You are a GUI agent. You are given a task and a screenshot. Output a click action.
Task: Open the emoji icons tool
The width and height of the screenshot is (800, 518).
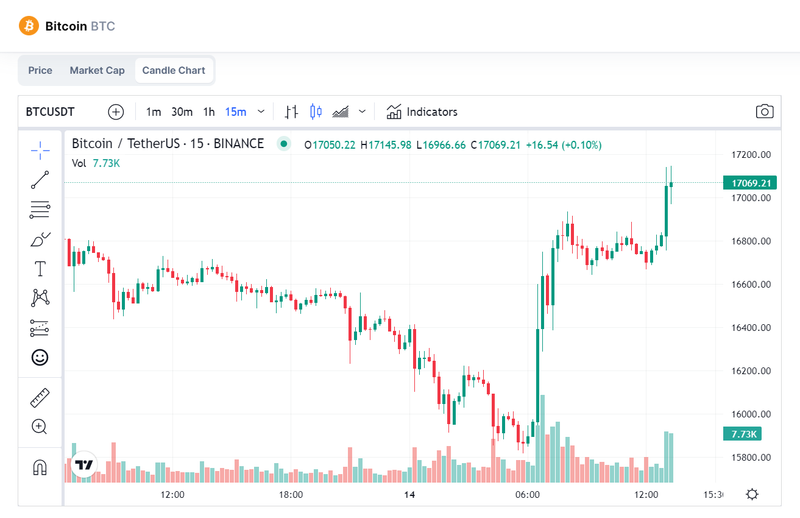tap(40, 356)
